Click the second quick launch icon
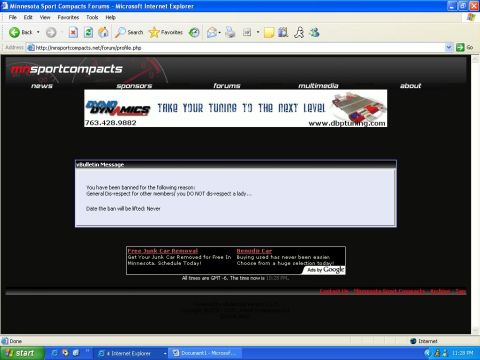480x360 pixels. [x=65, y=353]
